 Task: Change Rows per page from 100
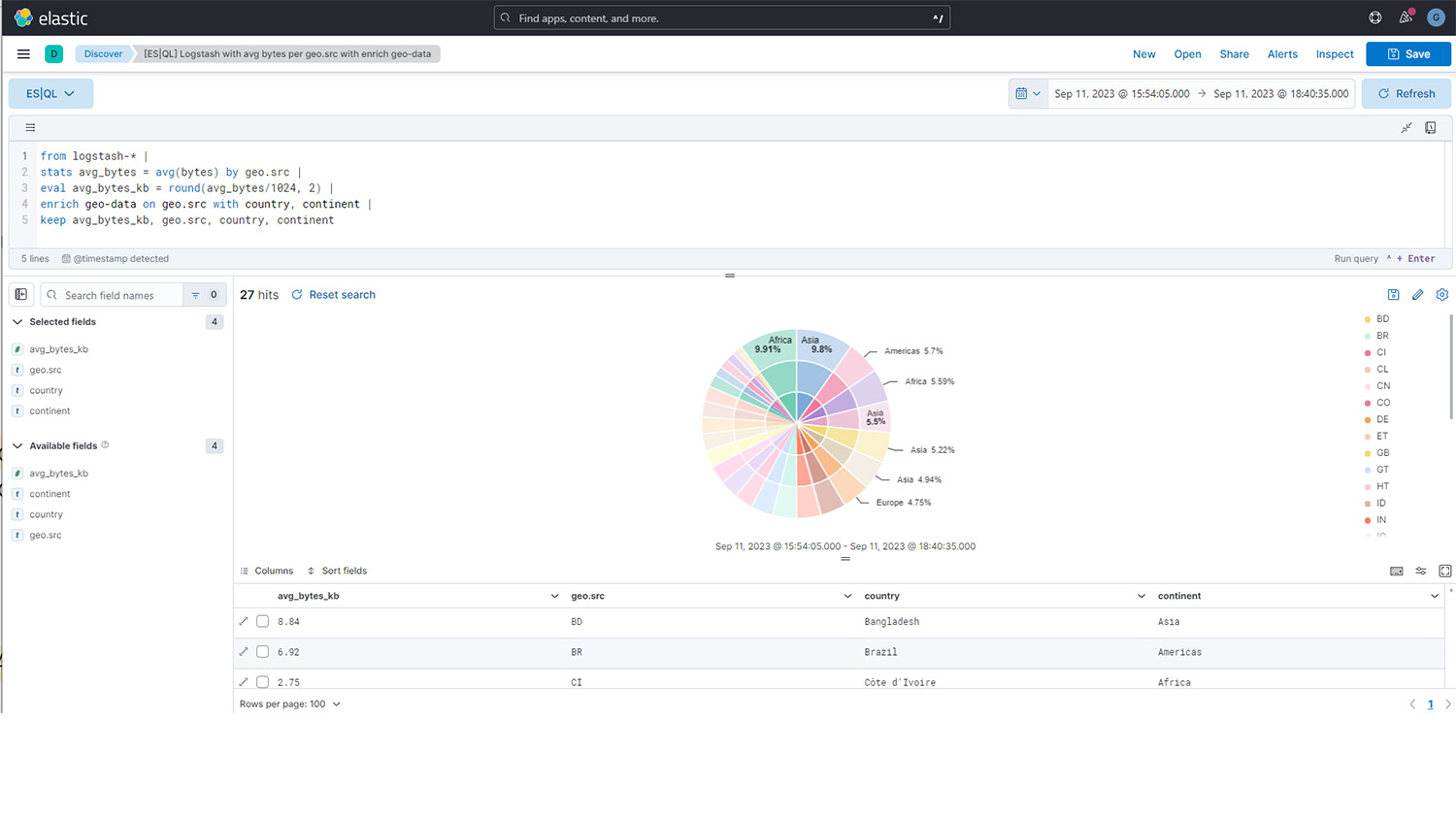(x=290, y=704)
